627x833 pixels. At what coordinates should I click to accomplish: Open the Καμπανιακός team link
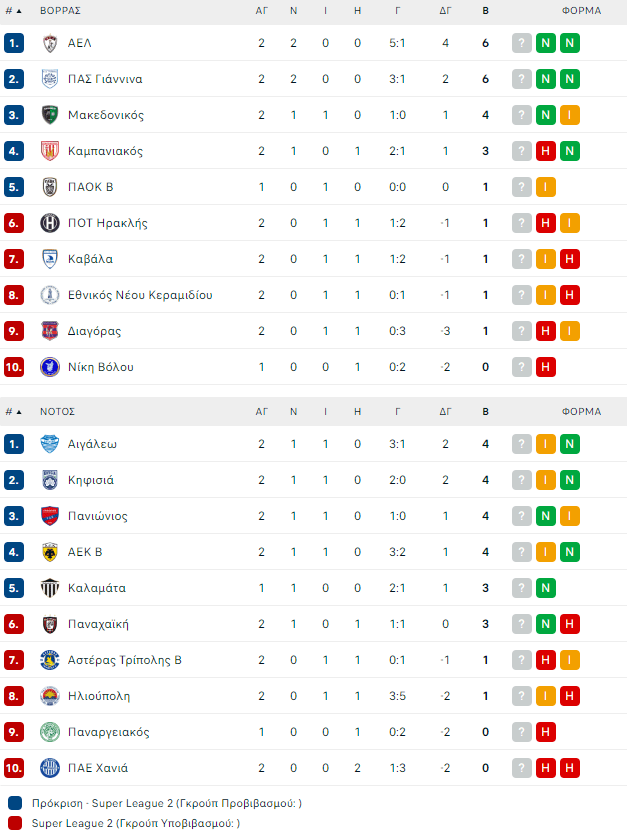(x=105, y=151)
